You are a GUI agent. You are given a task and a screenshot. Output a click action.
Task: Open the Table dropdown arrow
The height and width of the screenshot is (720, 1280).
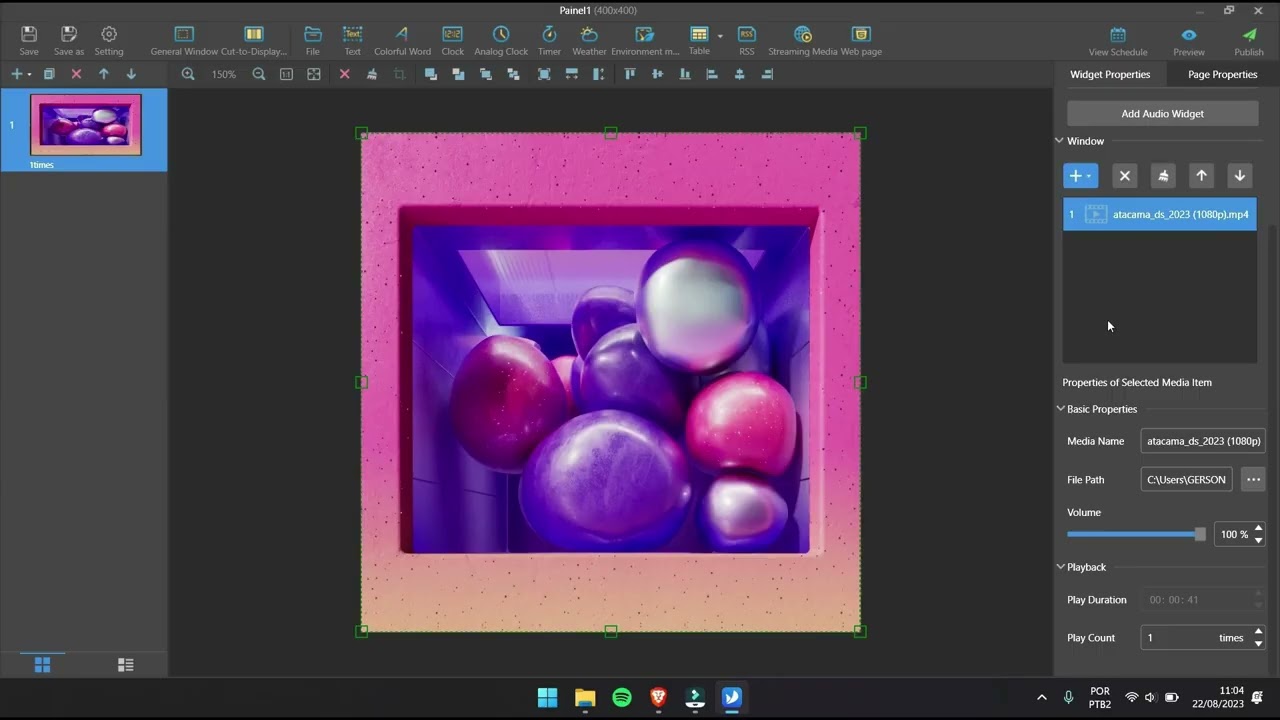[720, 36]
